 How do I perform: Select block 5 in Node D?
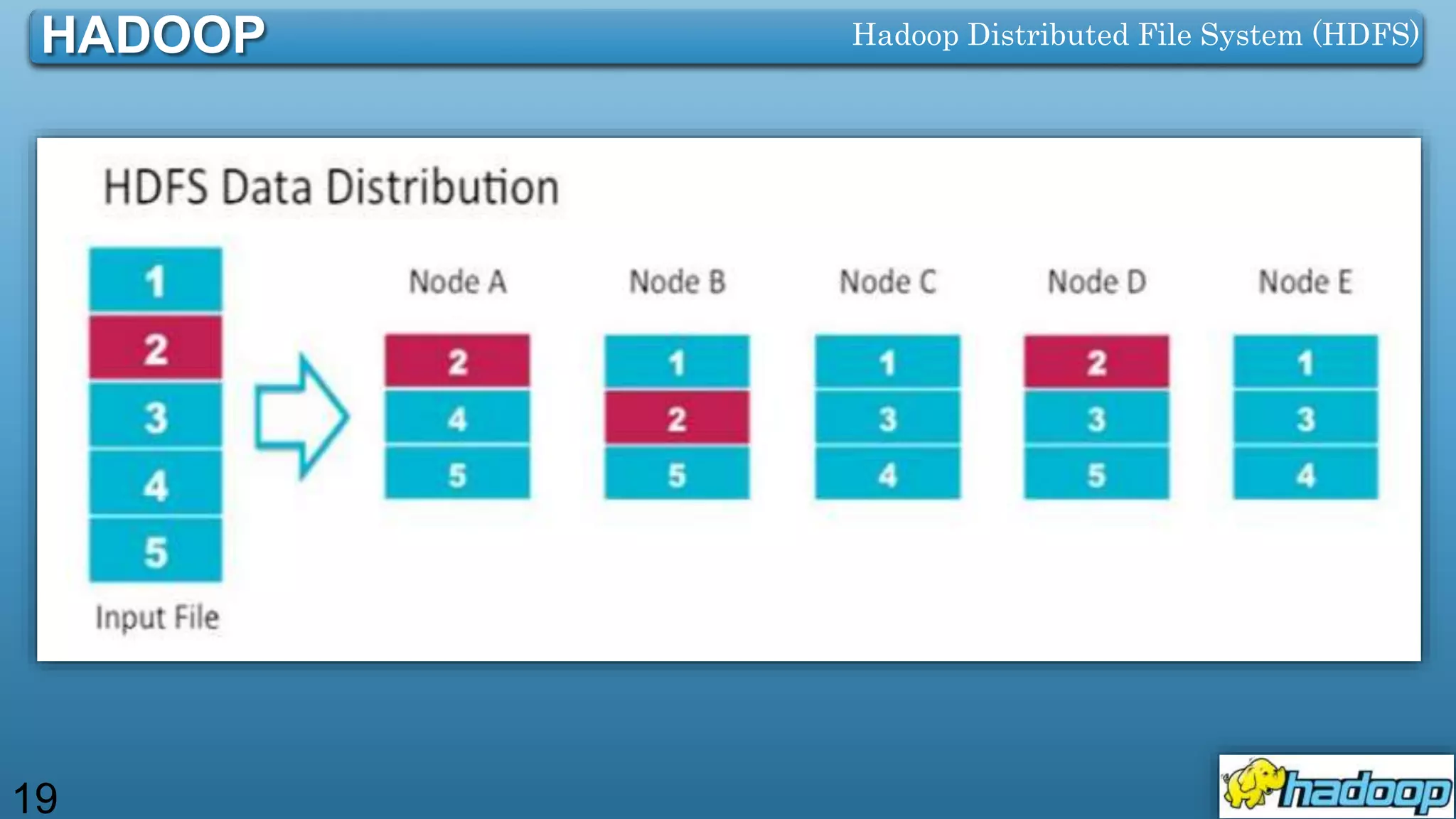pos(1096,473)
